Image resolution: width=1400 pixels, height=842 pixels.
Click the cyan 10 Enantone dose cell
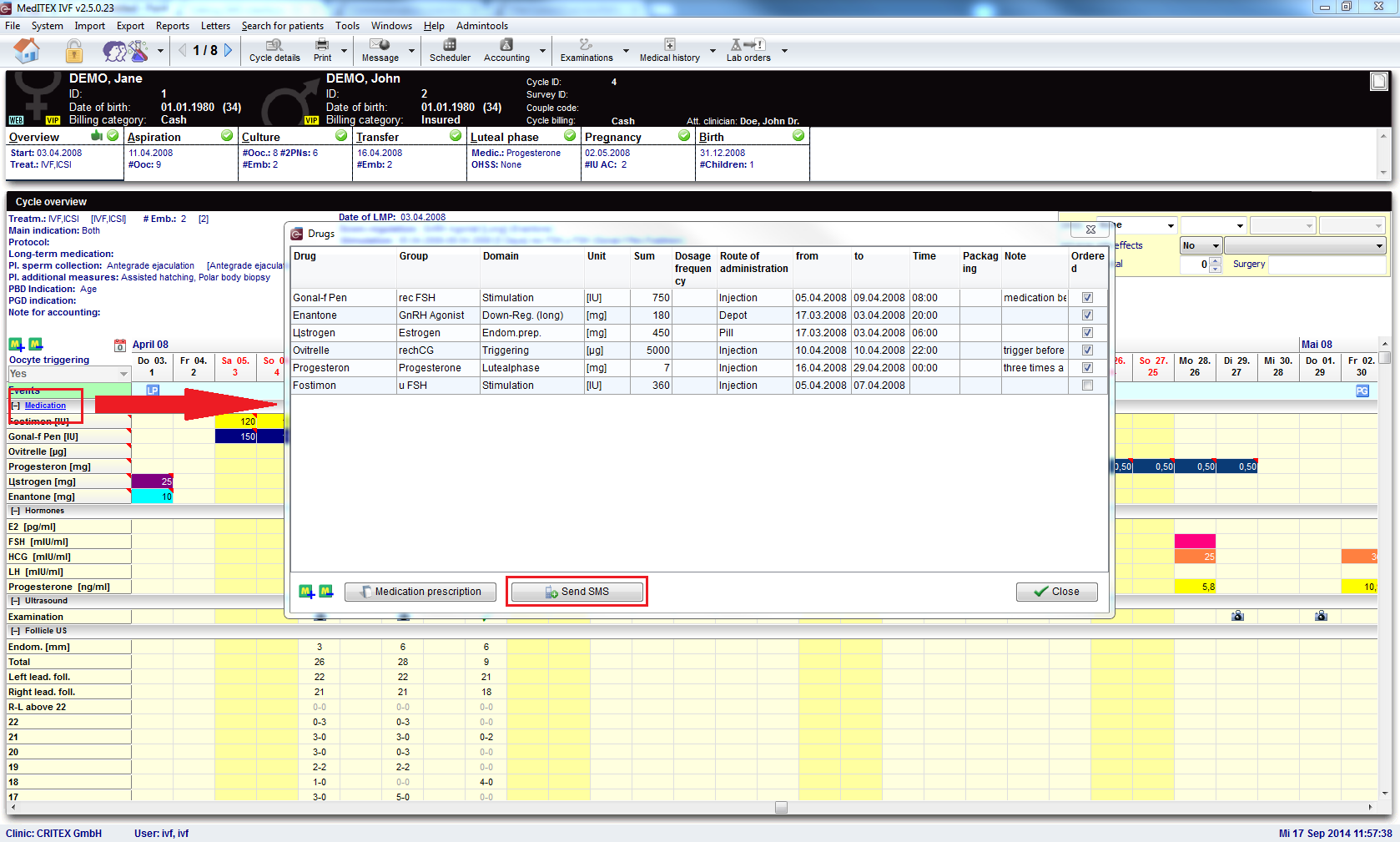click(153, 497)
